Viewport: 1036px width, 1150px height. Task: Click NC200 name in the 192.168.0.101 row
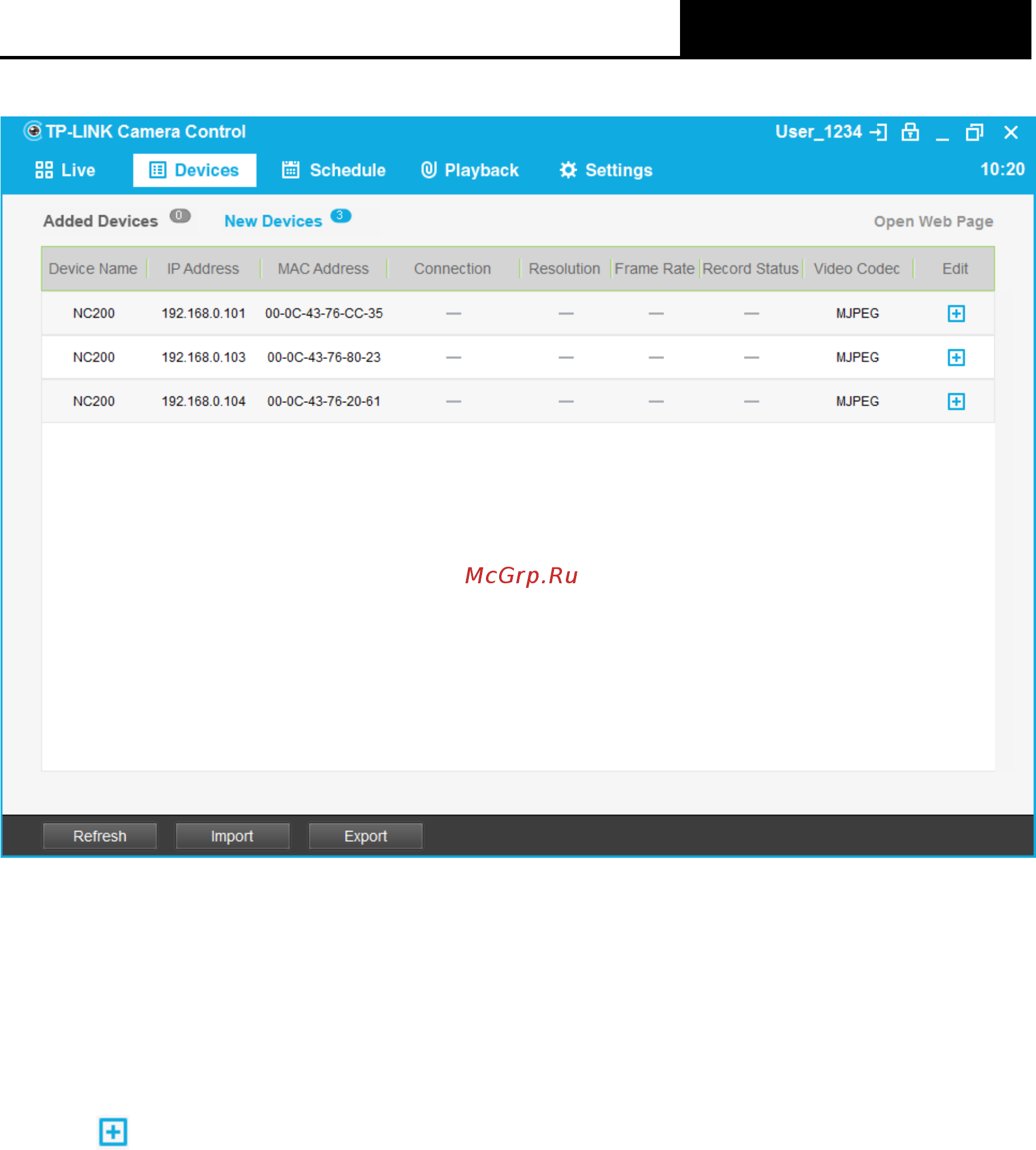[94, 313]
